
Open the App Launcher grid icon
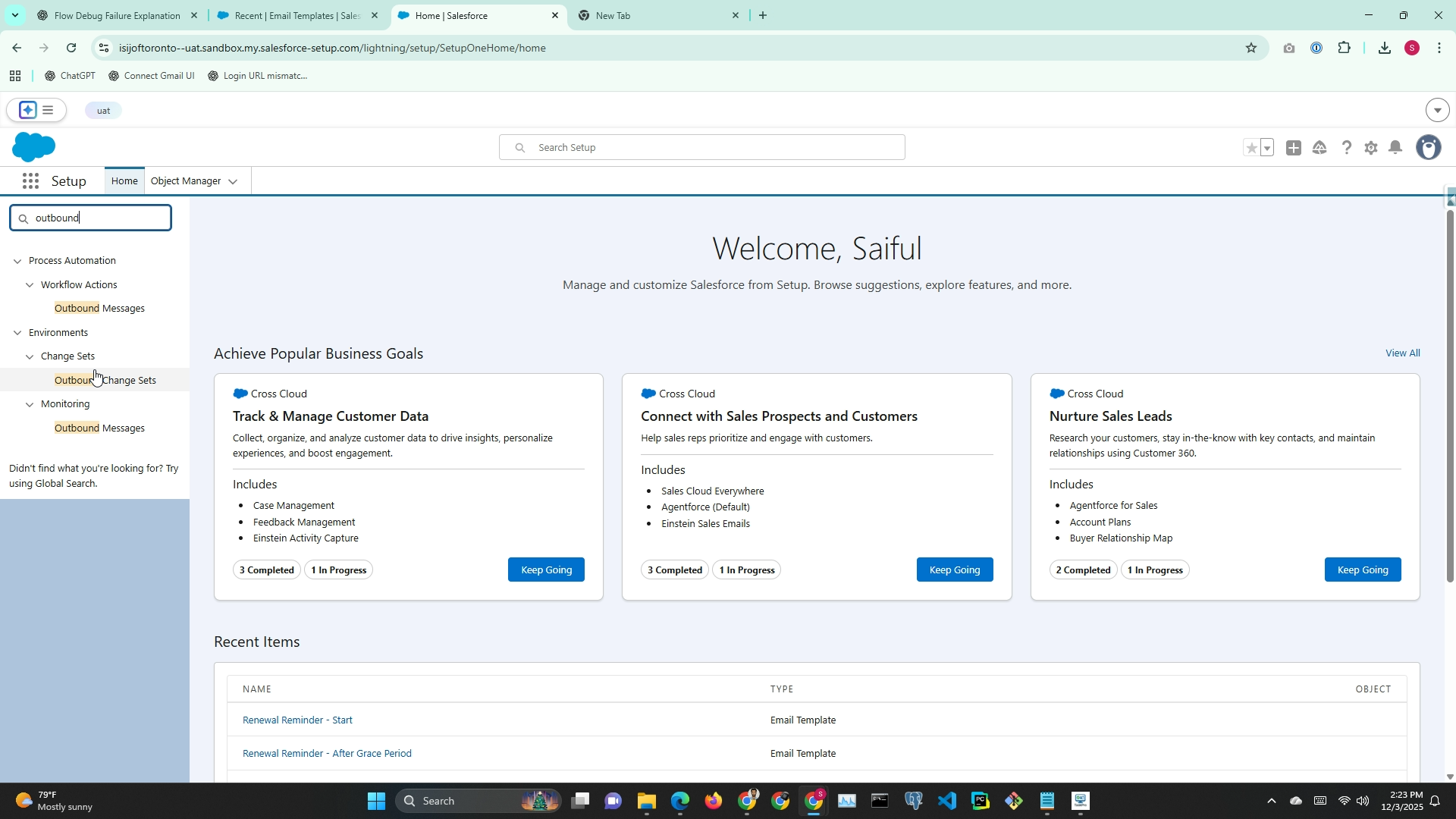coord(30,181)
